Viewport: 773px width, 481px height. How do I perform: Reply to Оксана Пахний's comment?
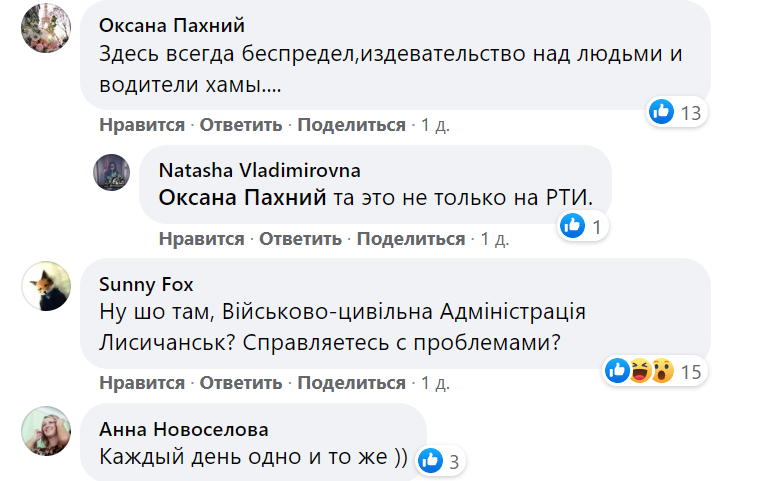(241, 125)
